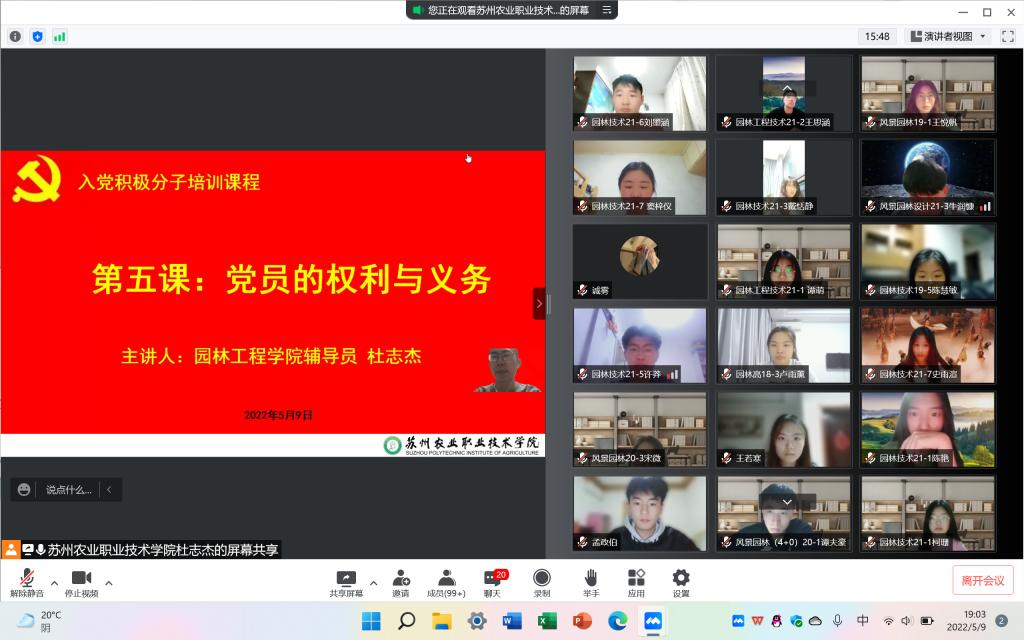Viewport: 1024px width, 640px height.
Task: Click the 共享屏幕 share screen icon
Action: [346, 583]
